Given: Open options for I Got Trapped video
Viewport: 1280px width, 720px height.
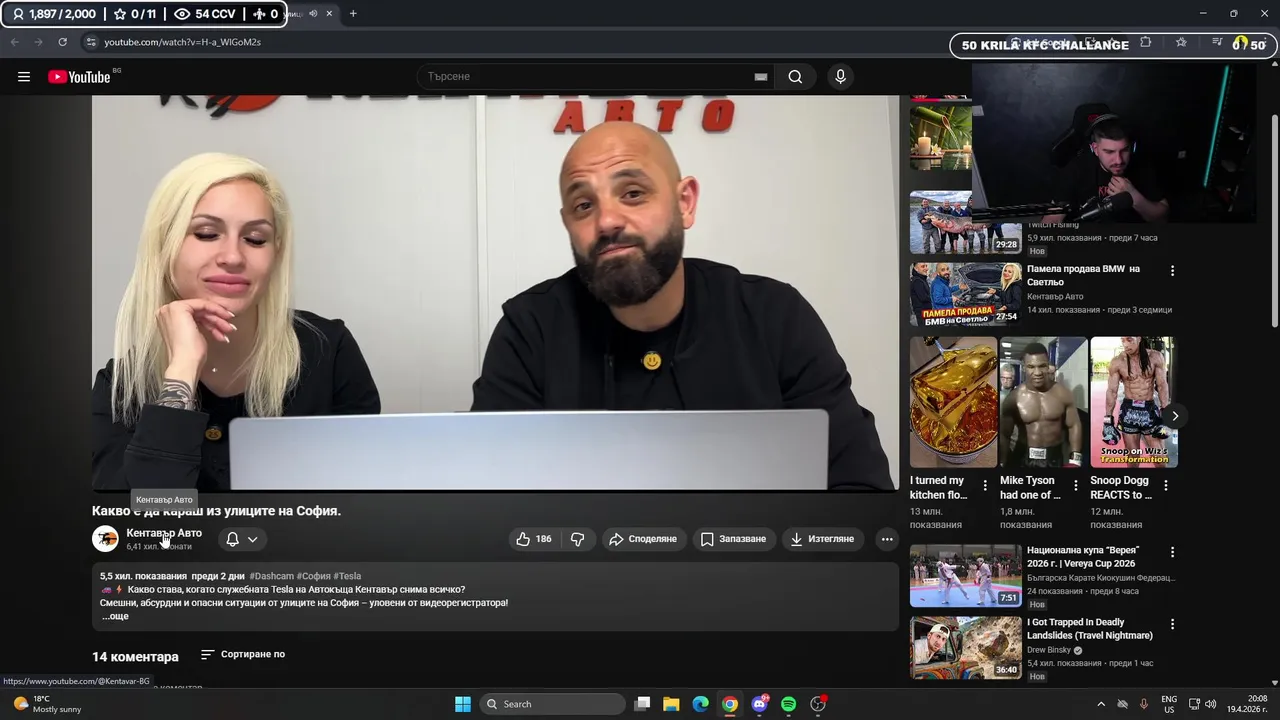Looking at the screenshot, I should [x=1172, y=624].
